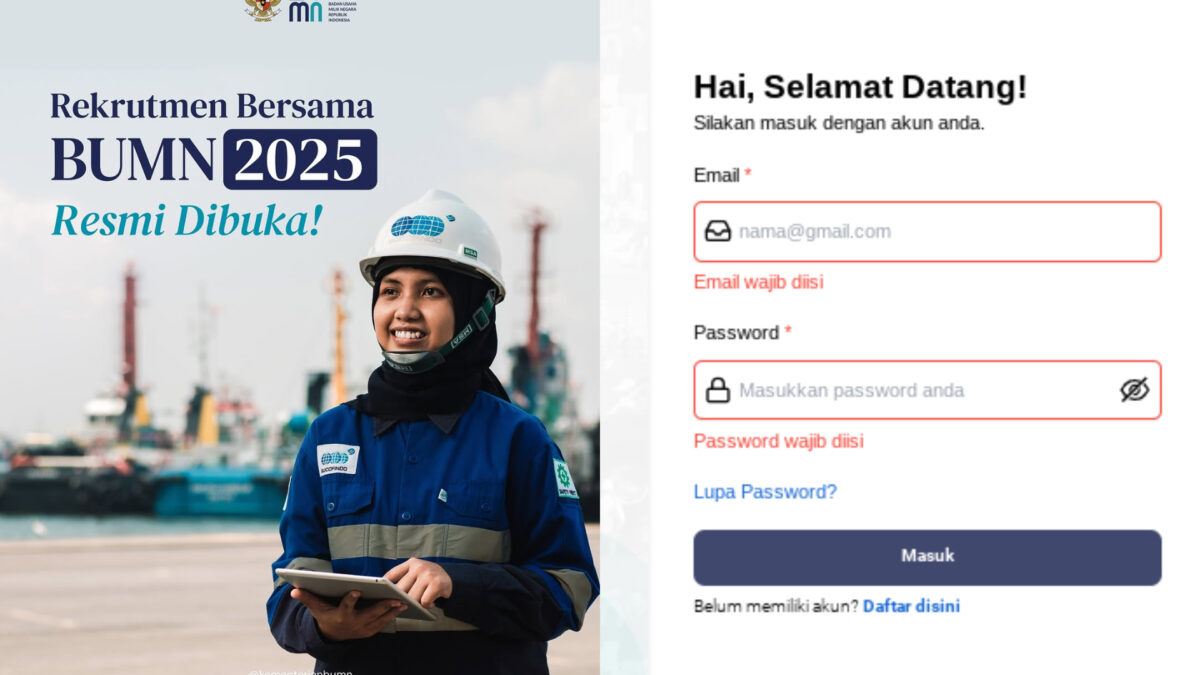This screenshot has height=675, width=1200.
Task: Click the BUMN ministry logo at the top
Action: tap(322, 11)
